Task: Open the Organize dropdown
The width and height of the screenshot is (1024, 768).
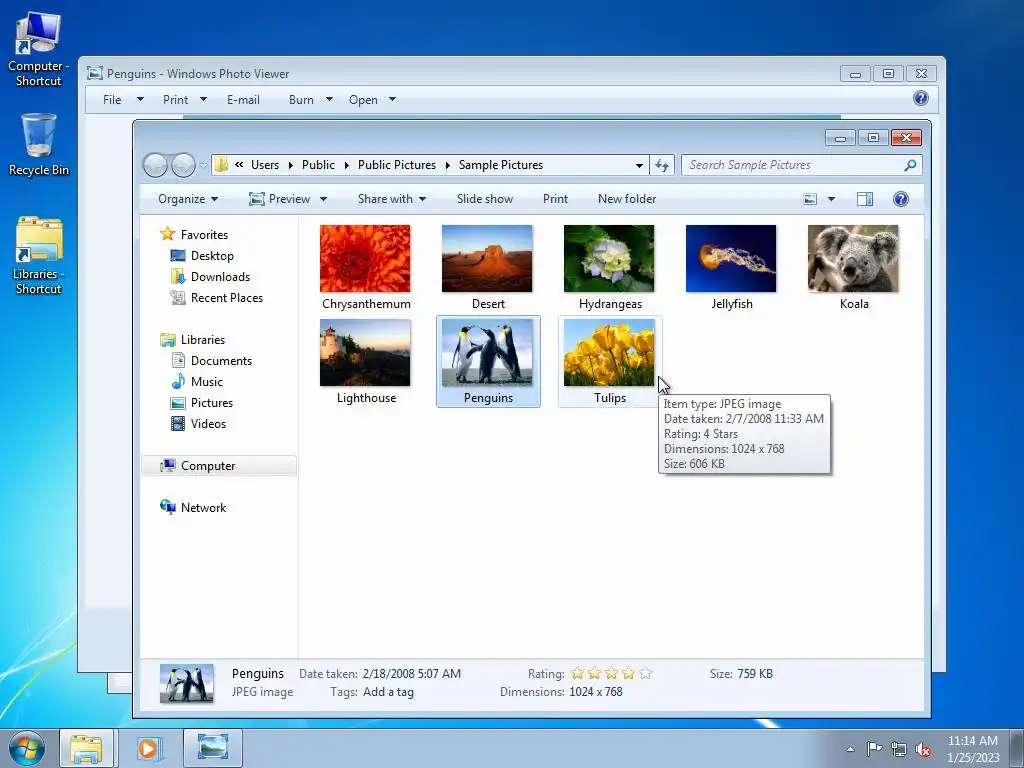Action: point(188,199)
